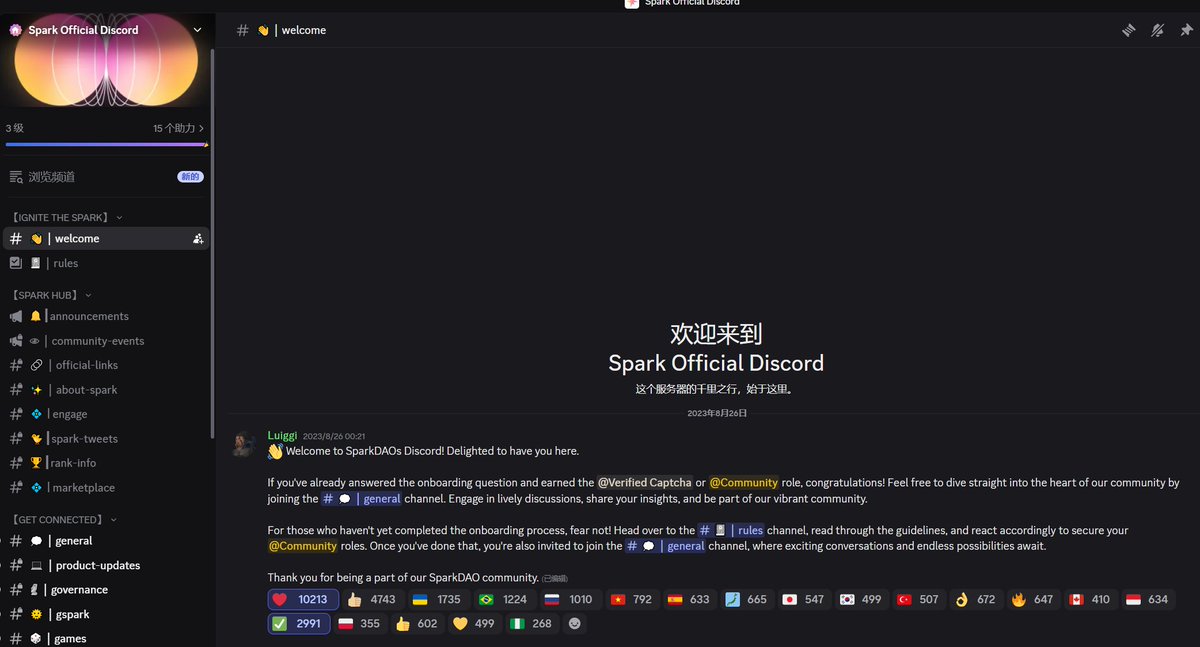The height and width of the screenshot is (647, 1200).
Task: Click the server boost progress bar
Action: coord(106,145)
